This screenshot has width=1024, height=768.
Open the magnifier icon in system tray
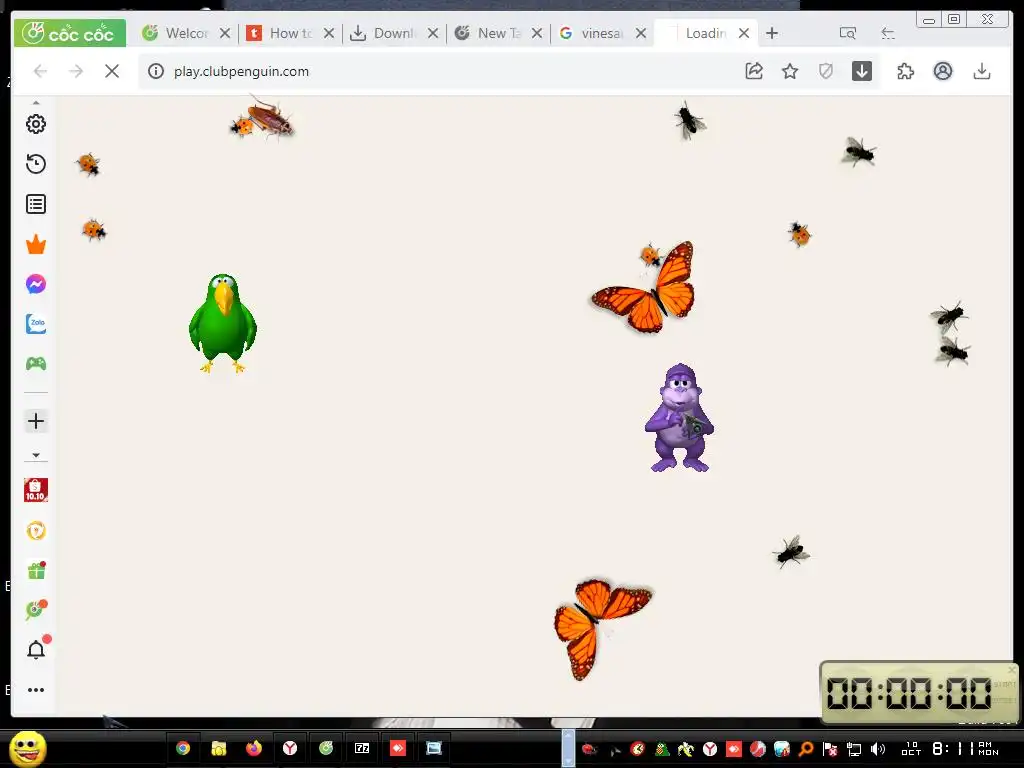coord(806,749)
